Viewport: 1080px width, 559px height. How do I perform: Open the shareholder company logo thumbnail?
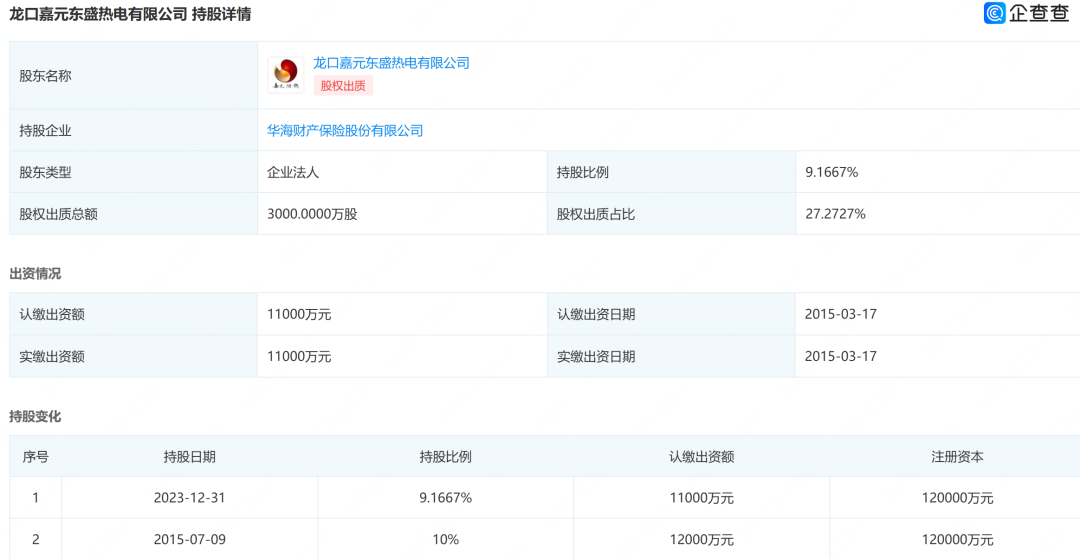[286, 75]
